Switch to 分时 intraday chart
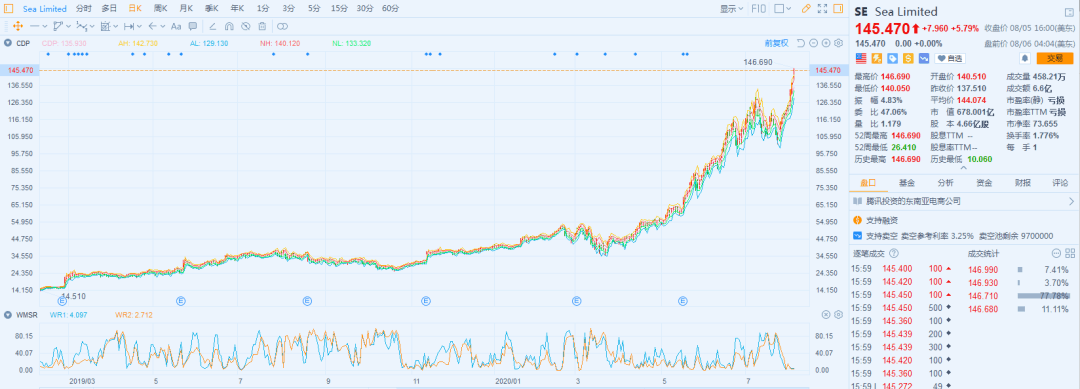The image size is (1080, 389). pyautogui.click(x=83, y=9)
